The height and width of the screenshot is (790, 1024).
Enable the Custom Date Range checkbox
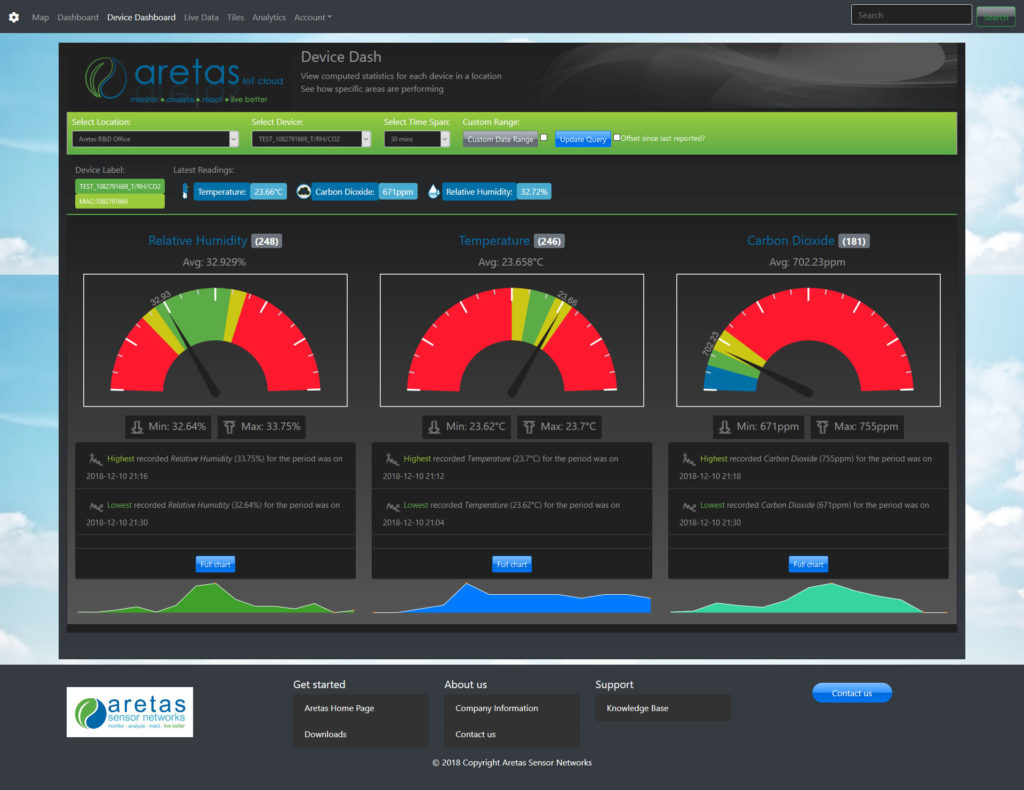click(544, 138)
